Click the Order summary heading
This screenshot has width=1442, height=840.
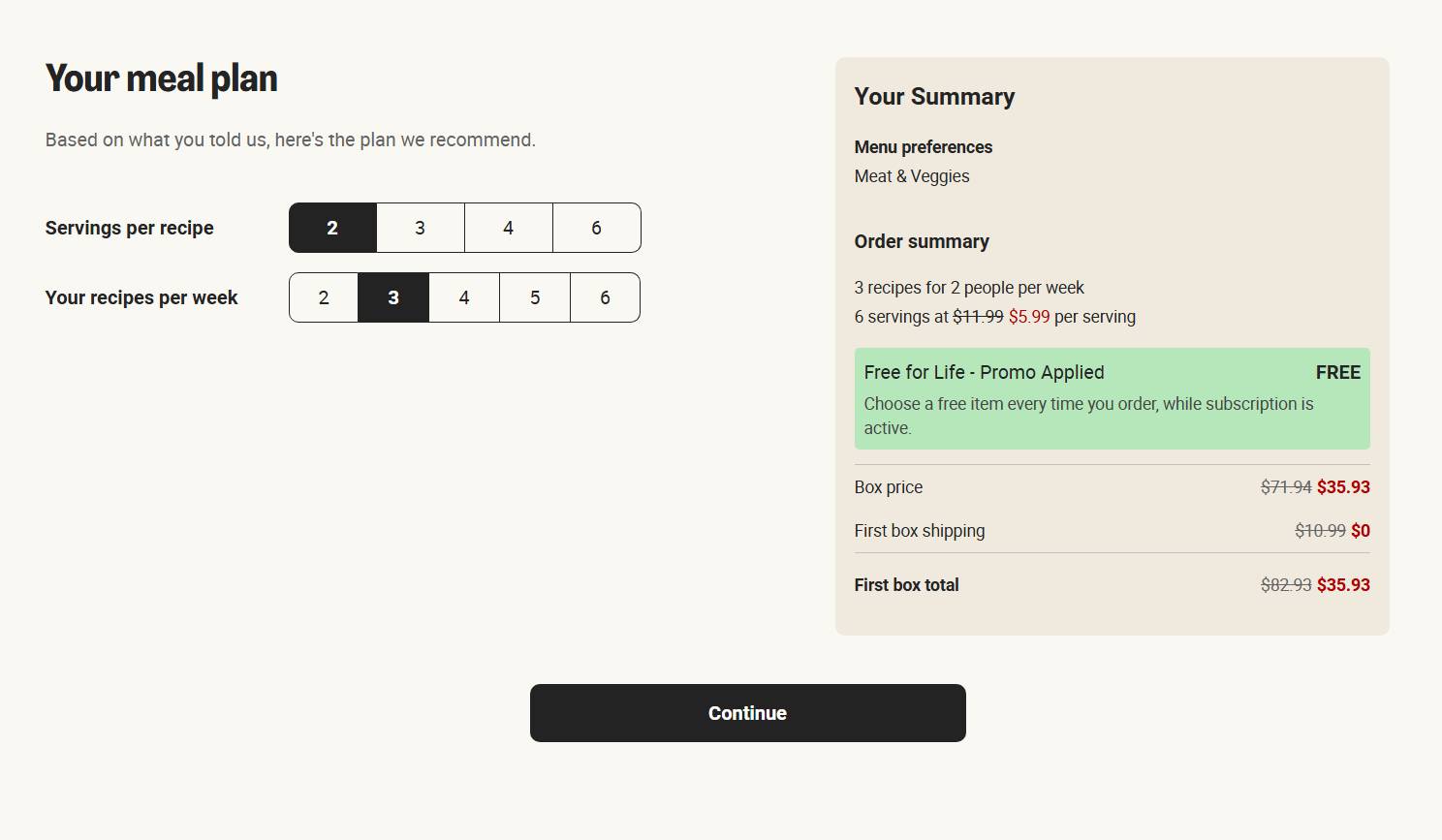pos(922,241)
